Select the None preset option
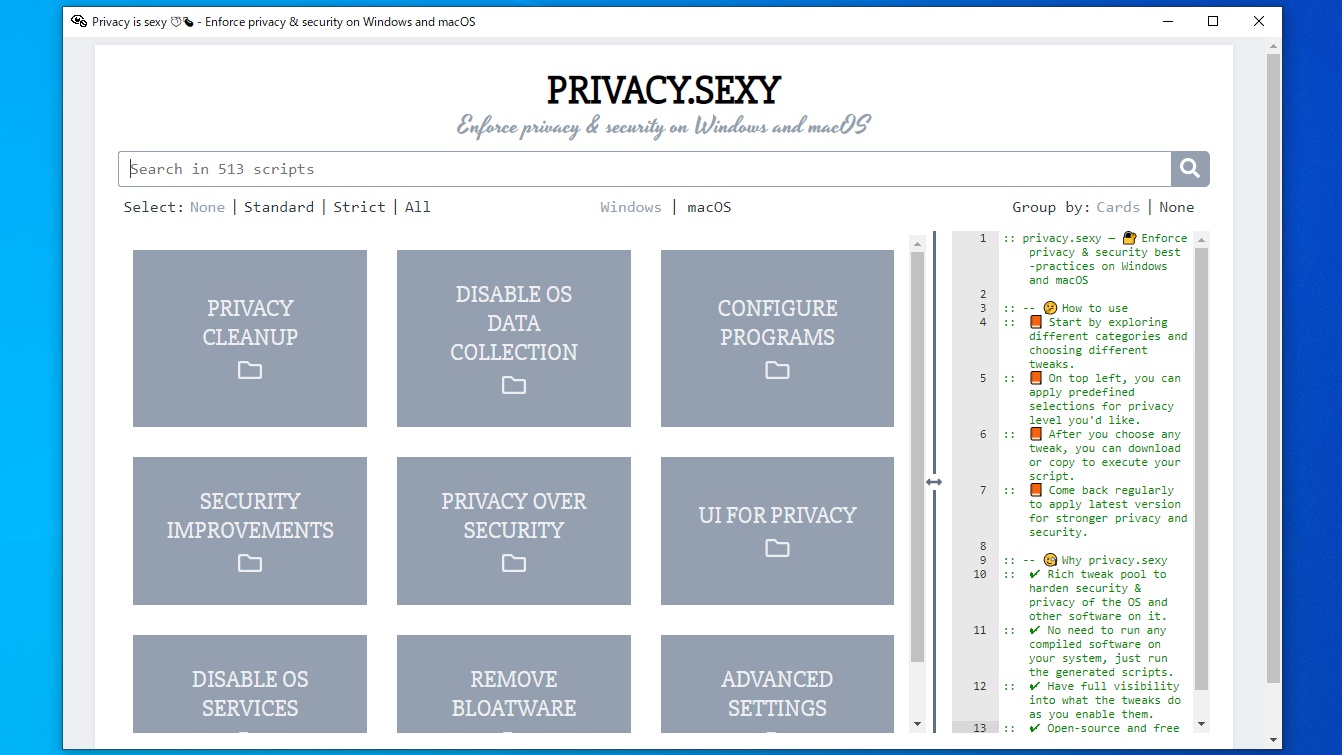 [207, 207]
